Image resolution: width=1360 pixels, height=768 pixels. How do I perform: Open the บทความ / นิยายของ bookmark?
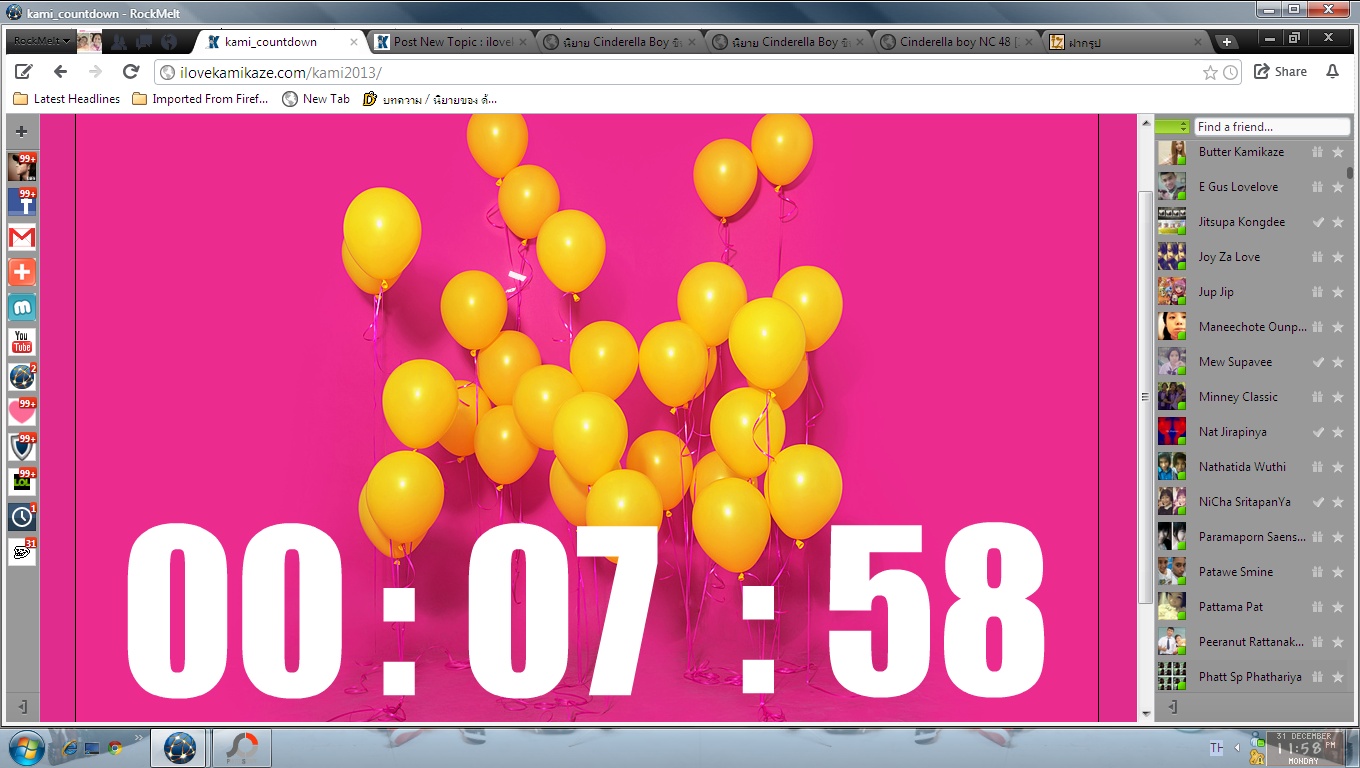click(x=430, y=99)
